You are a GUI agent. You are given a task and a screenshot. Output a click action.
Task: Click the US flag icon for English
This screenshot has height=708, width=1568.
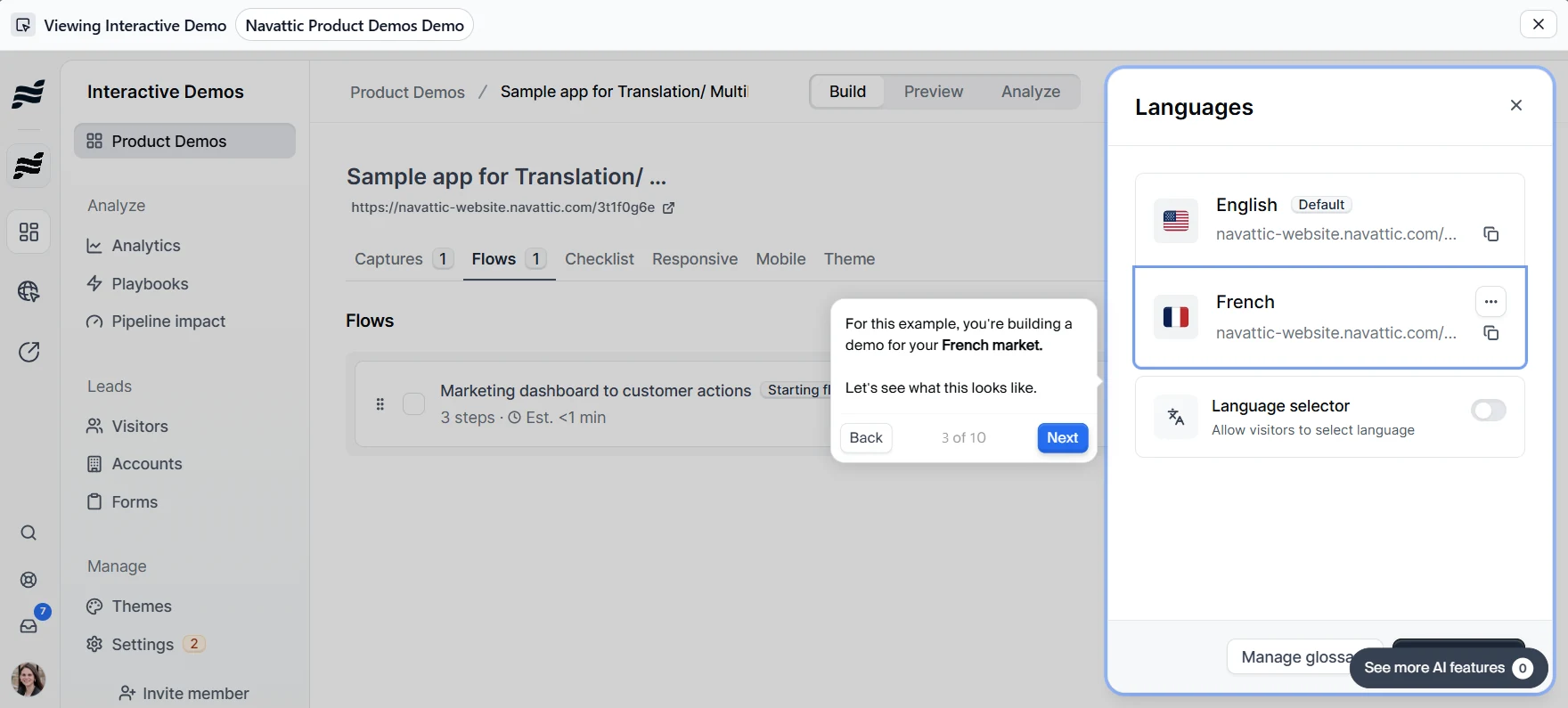pos(1176,220)
